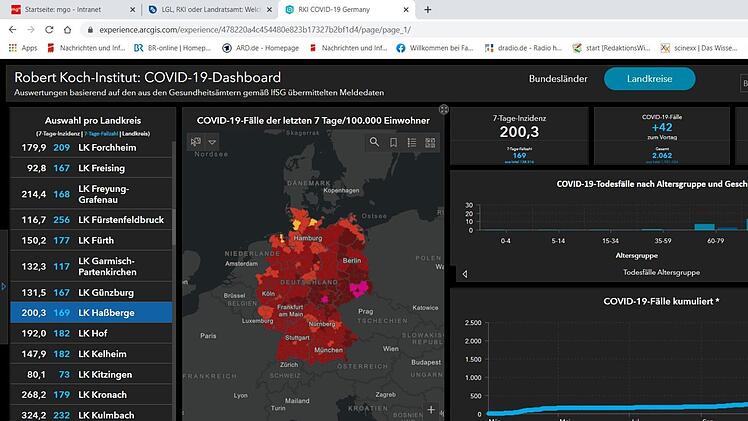Select LK Kronach in list

coord(91,395)
